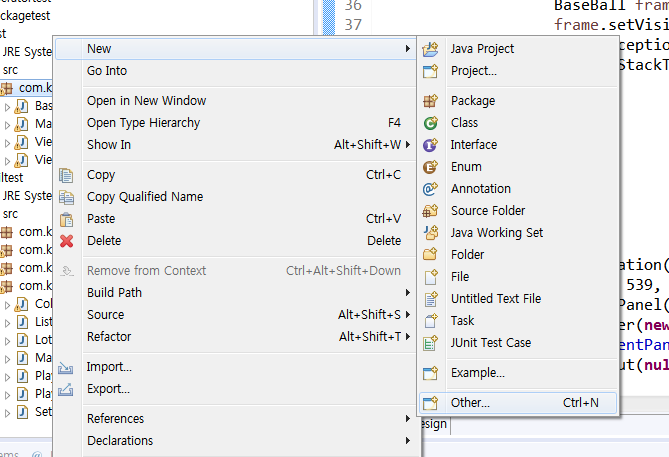Image resolution: width=669 pixels, height=457 pixels.
Task: Click the JUnit Test Case icon
Action: click(430, 343)
